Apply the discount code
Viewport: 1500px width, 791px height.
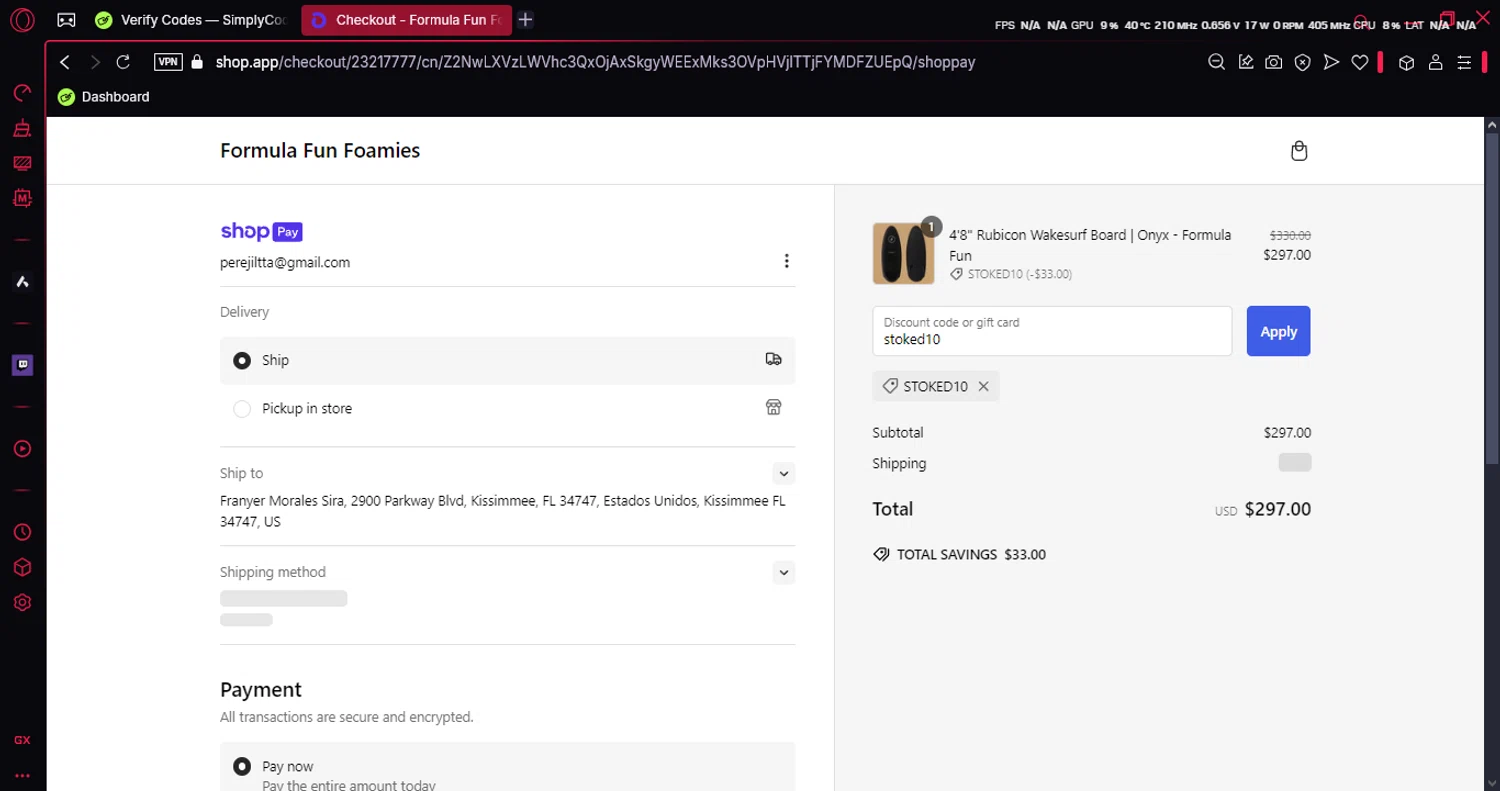pyautogui.click(x=1278, y=331)
